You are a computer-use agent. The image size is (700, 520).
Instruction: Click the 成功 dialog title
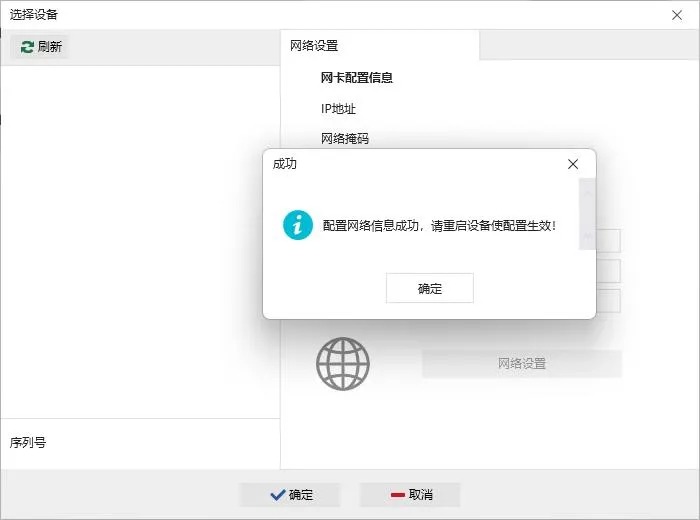coord(284,164)
